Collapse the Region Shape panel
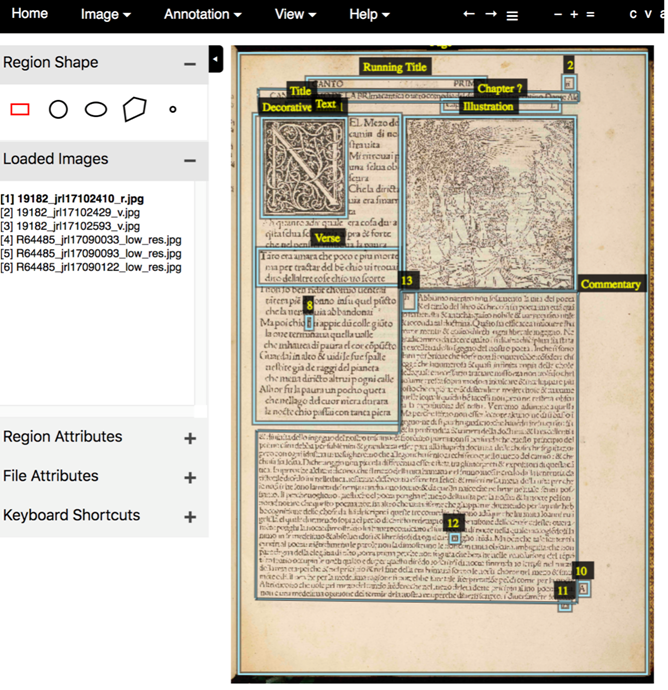This screenshot has width=668, height=690. pos(189,63)
